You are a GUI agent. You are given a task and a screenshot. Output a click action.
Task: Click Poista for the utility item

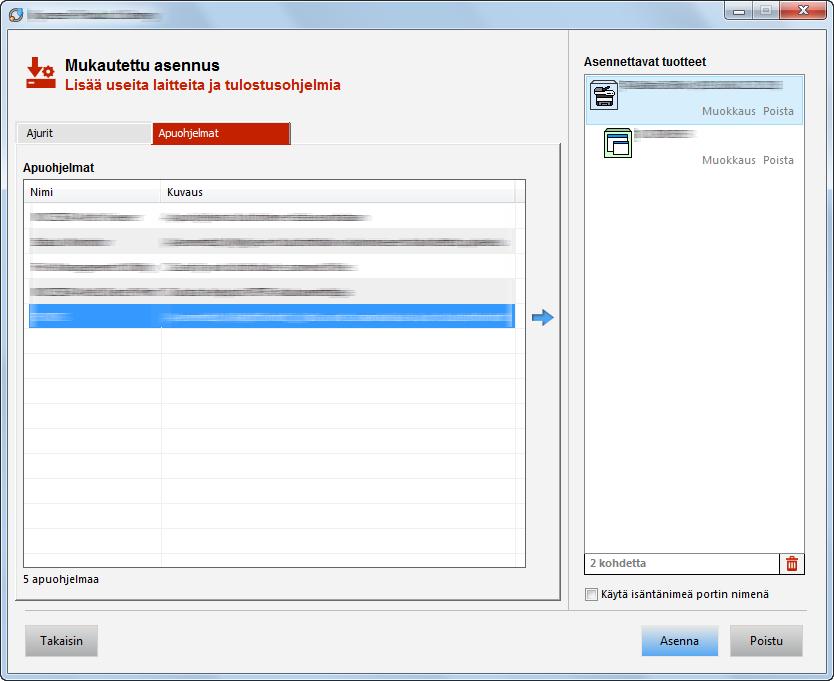point(778,160)
